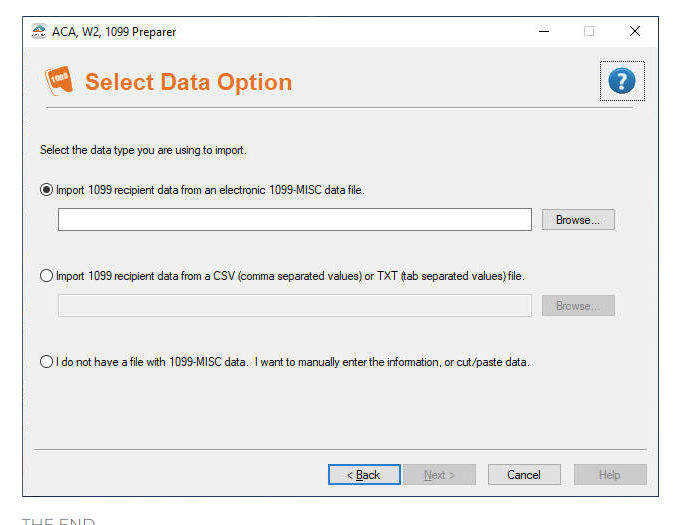684x525 pixels.
Task: Go back with the Back button
Action: [364, 475]
